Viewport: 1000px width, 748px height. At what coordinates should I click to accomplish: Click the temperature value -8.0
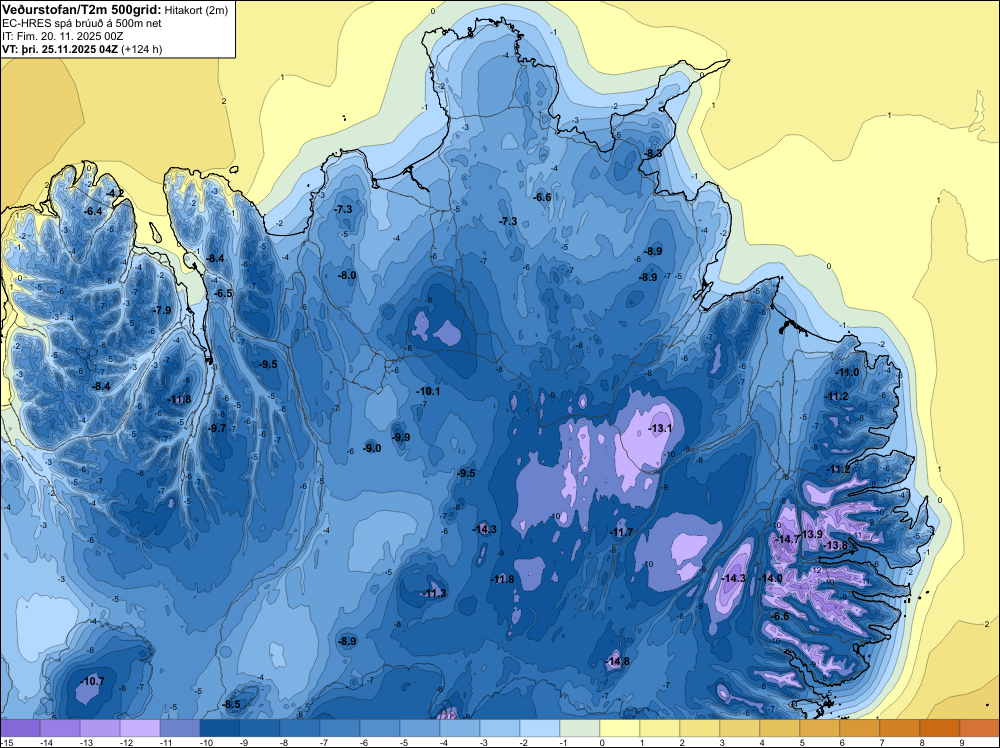click(x=347, y=275)
